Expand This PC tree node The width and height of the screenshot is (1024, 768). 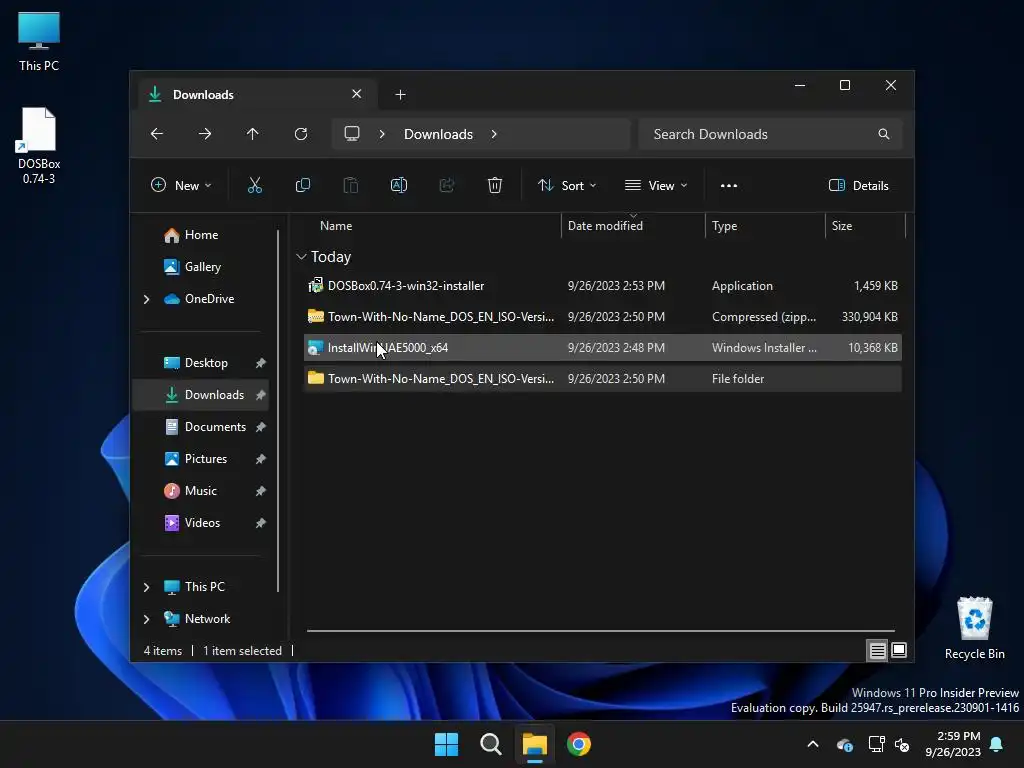tap(146, 587)
